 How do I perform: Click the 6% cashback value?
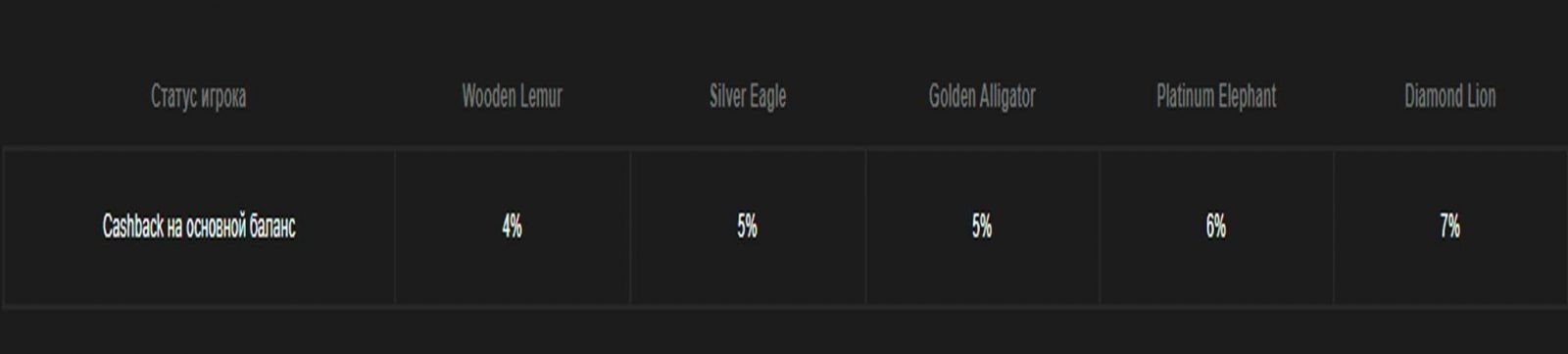point(1216,227)
